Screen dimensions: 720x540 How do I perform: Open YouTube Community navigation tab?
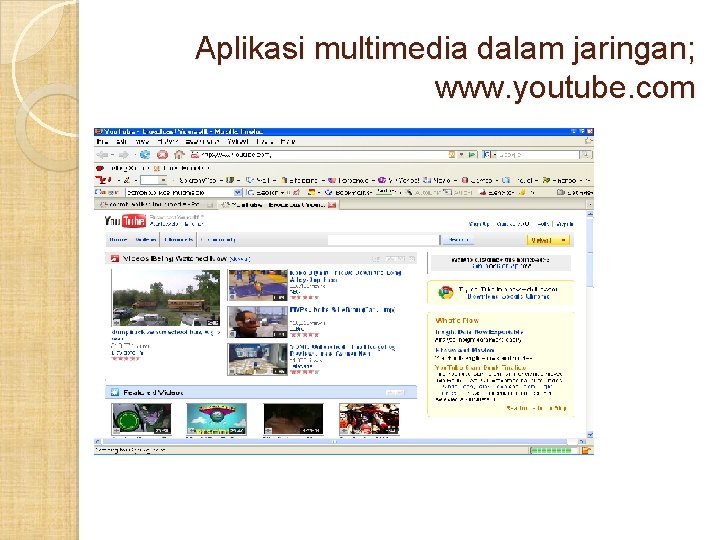pos(219,240)
